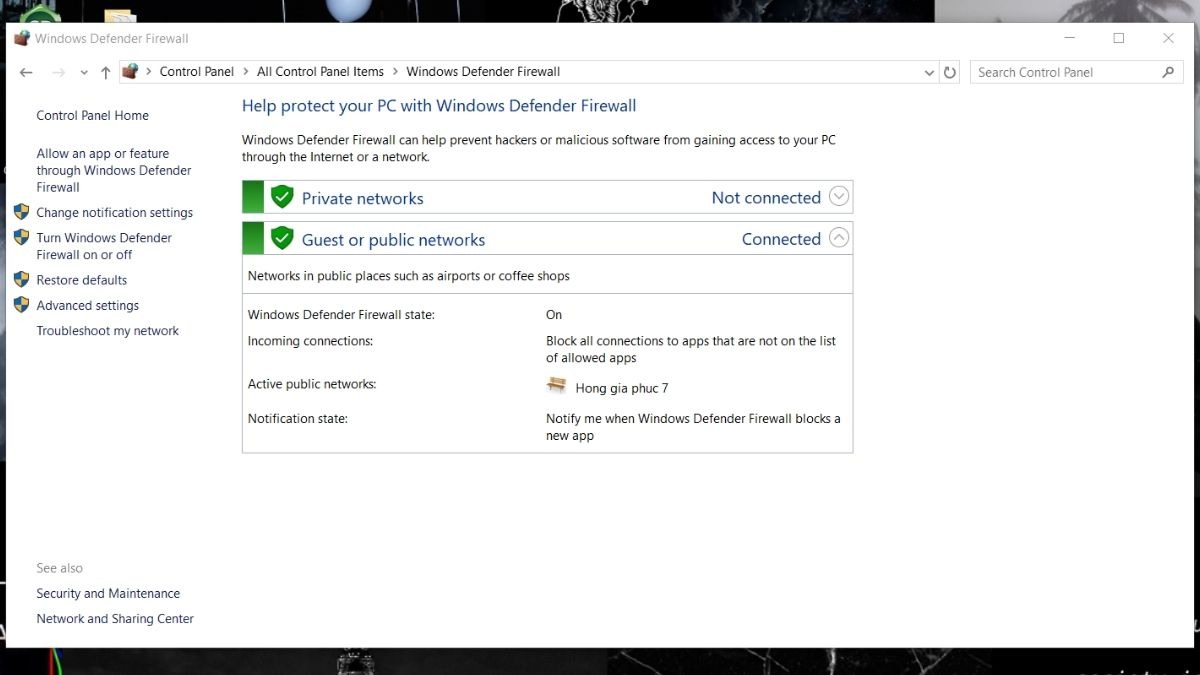Screen dimensions: 1200x675
Task: Open Network and Sharing Center link
Action: 115,619
